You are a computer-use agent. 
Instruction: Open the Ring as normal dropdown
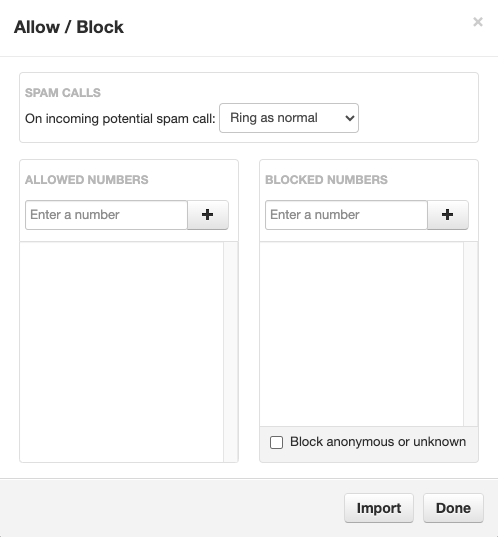289,118
